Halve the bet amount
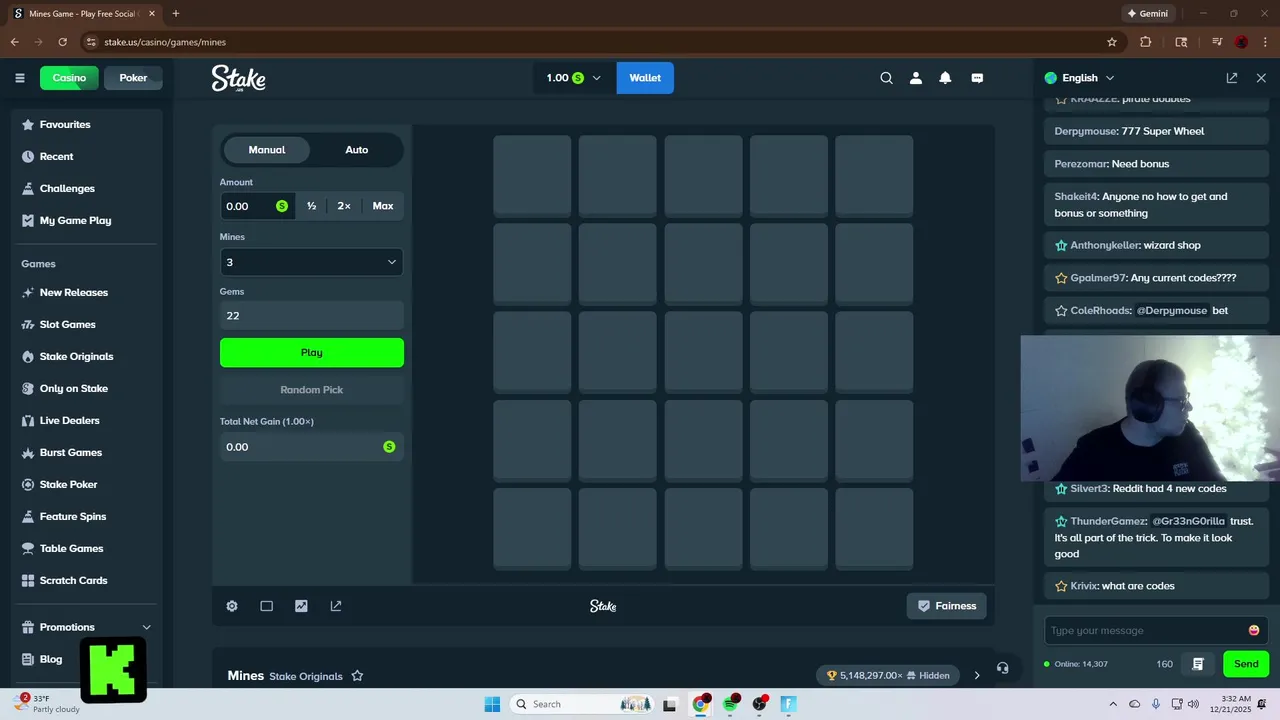The height and width of the screenshot is (720, 1280). (312, 206)
